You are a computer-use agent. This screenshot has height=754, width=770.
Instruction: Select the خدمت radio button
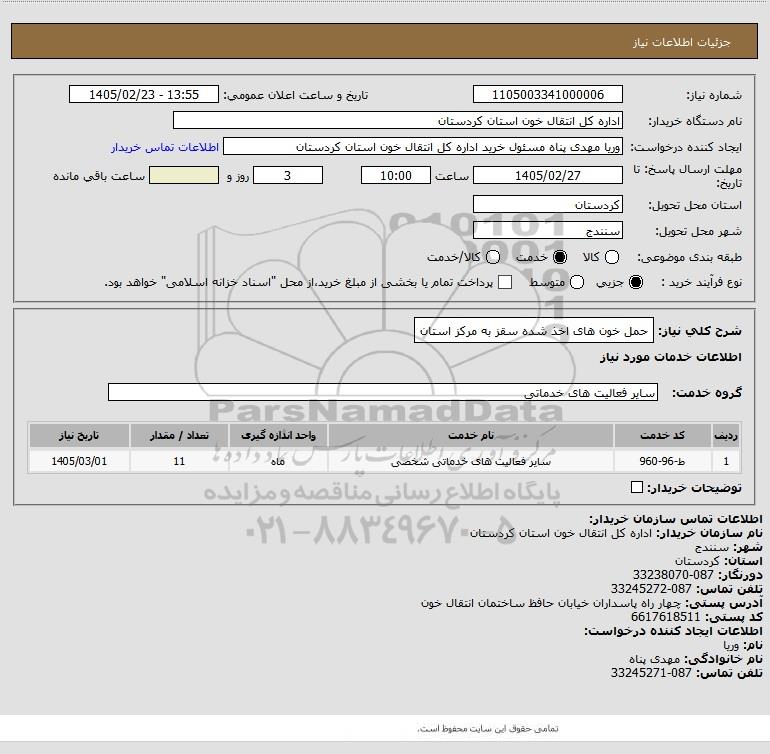coord(559,257)
